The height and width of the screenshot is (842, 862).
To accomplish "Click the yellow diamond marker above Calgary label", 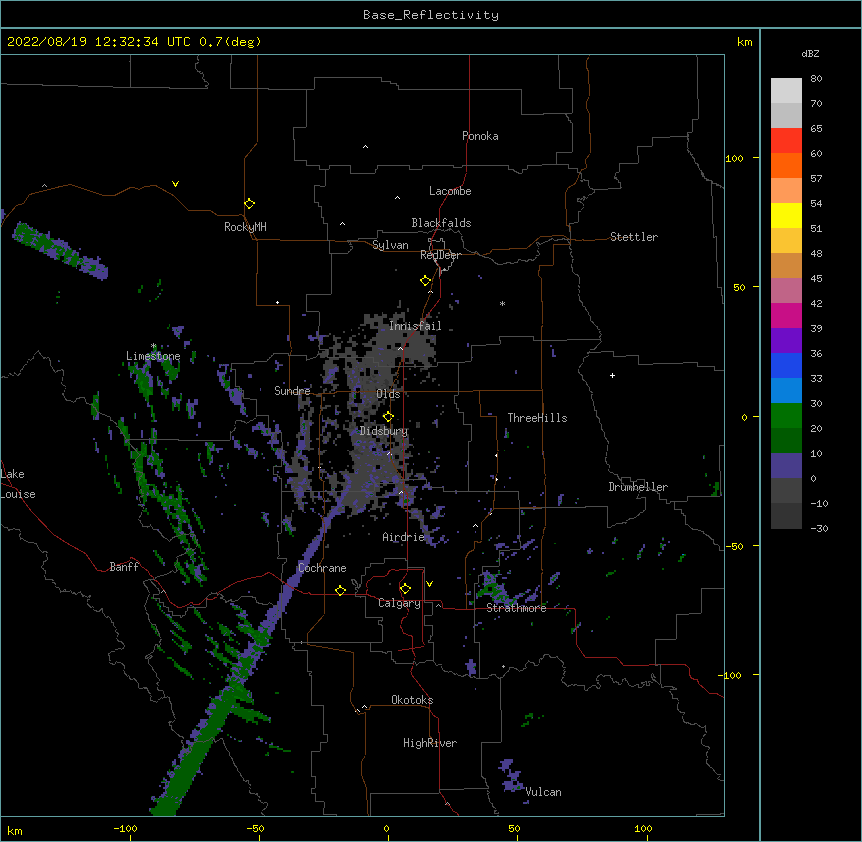I will point(405,589).
